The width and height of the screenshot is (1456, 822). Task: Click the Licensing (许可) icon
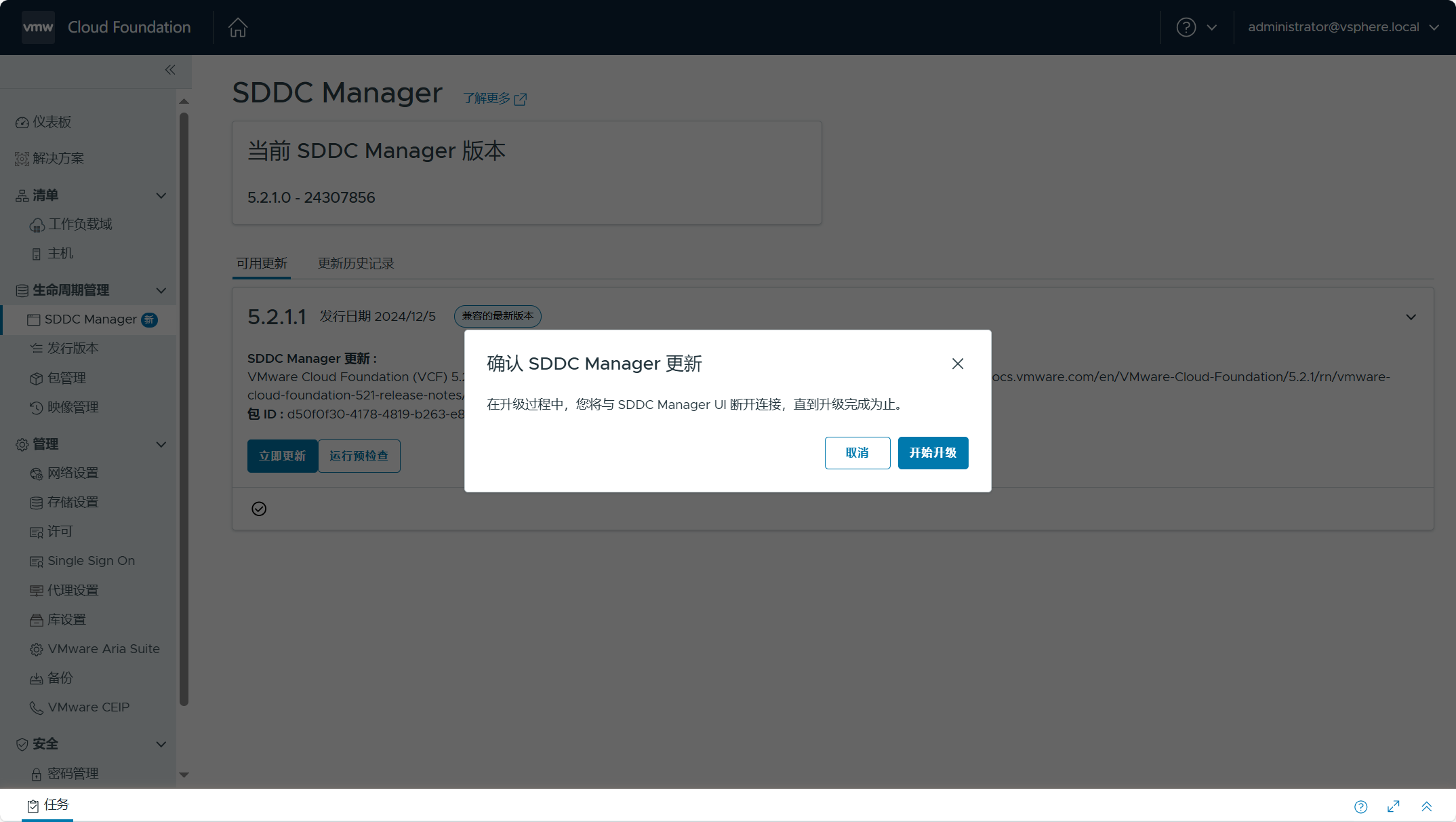(x=37, y=532)
